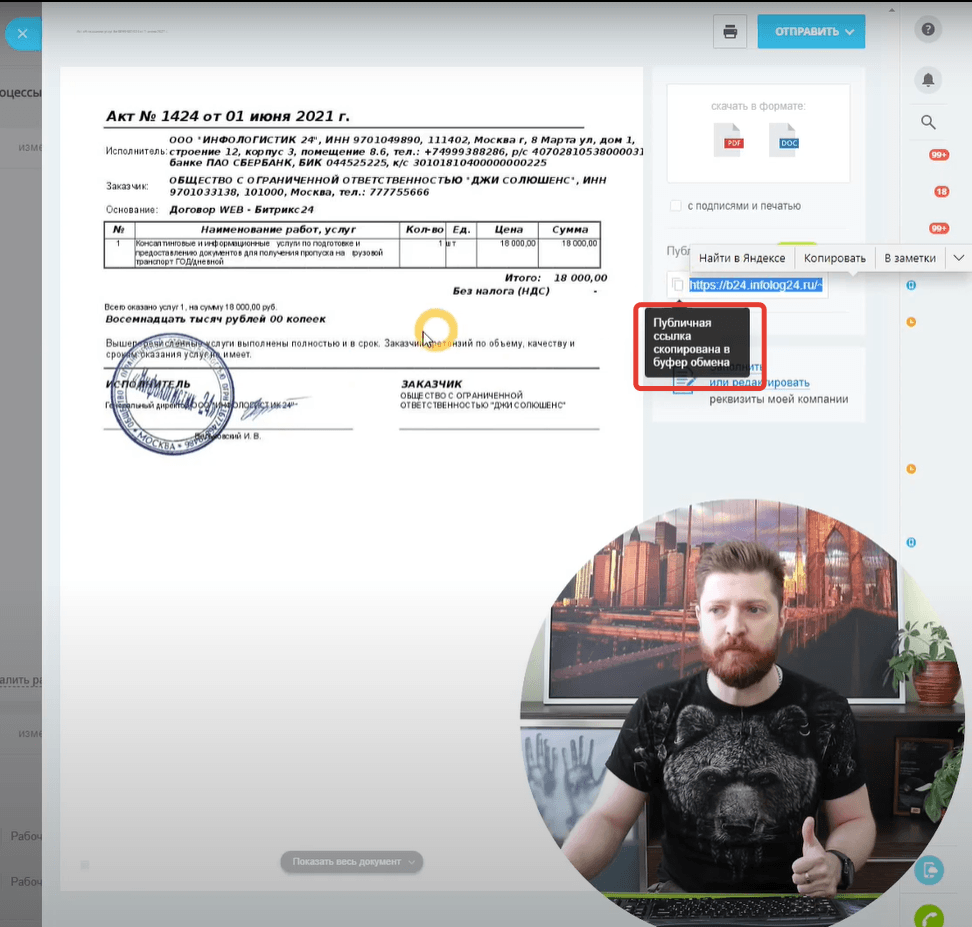Open the search magnifier icon
972x927 pixels.
(x=928, y=122)
